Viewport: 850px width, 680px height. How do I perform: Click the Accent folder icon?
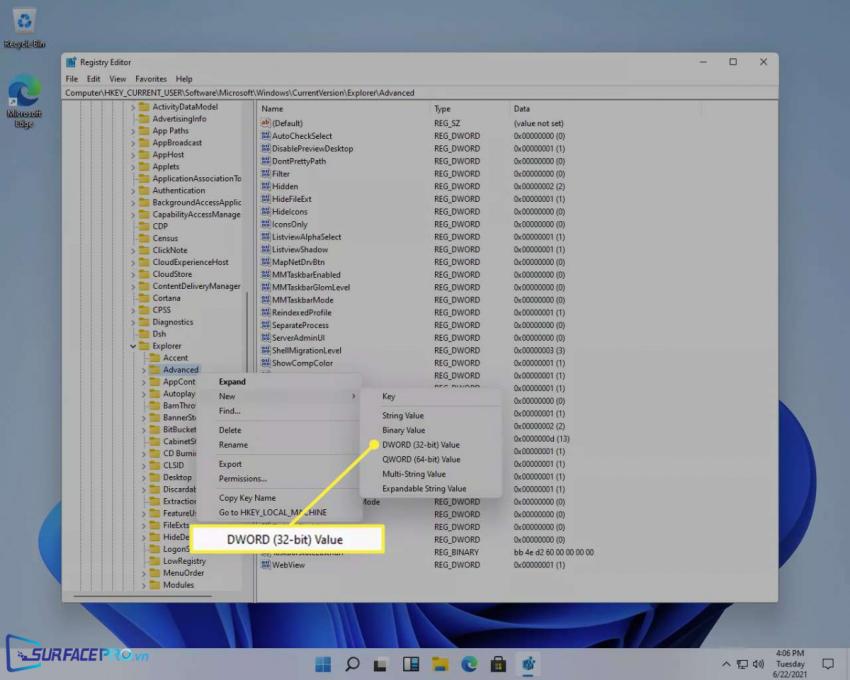[154, 358]
